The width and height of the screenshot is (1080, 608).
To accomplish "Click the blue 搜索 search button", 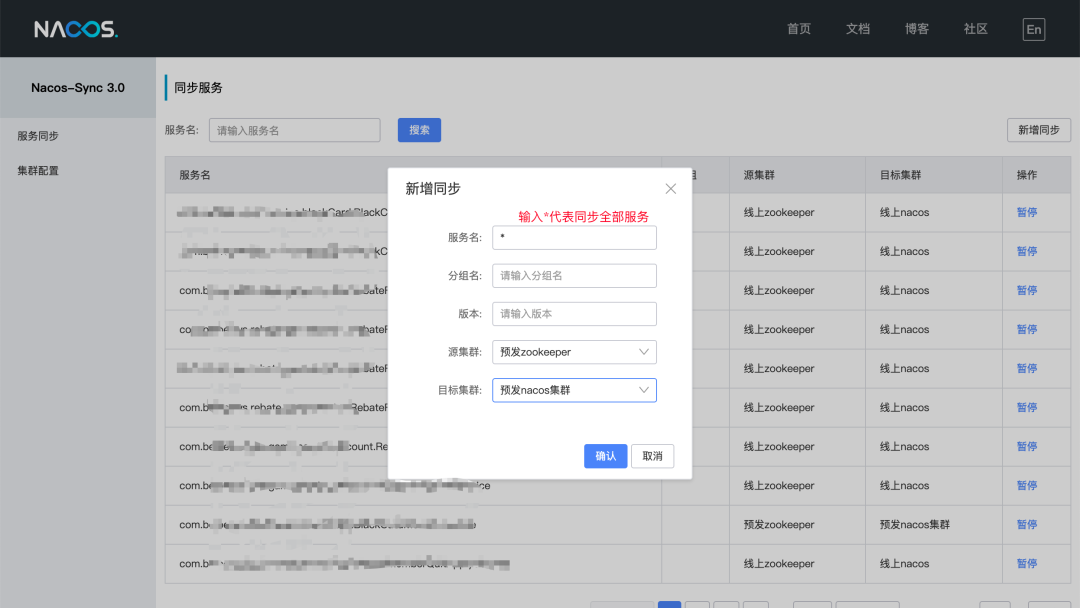I will (419, 130).
